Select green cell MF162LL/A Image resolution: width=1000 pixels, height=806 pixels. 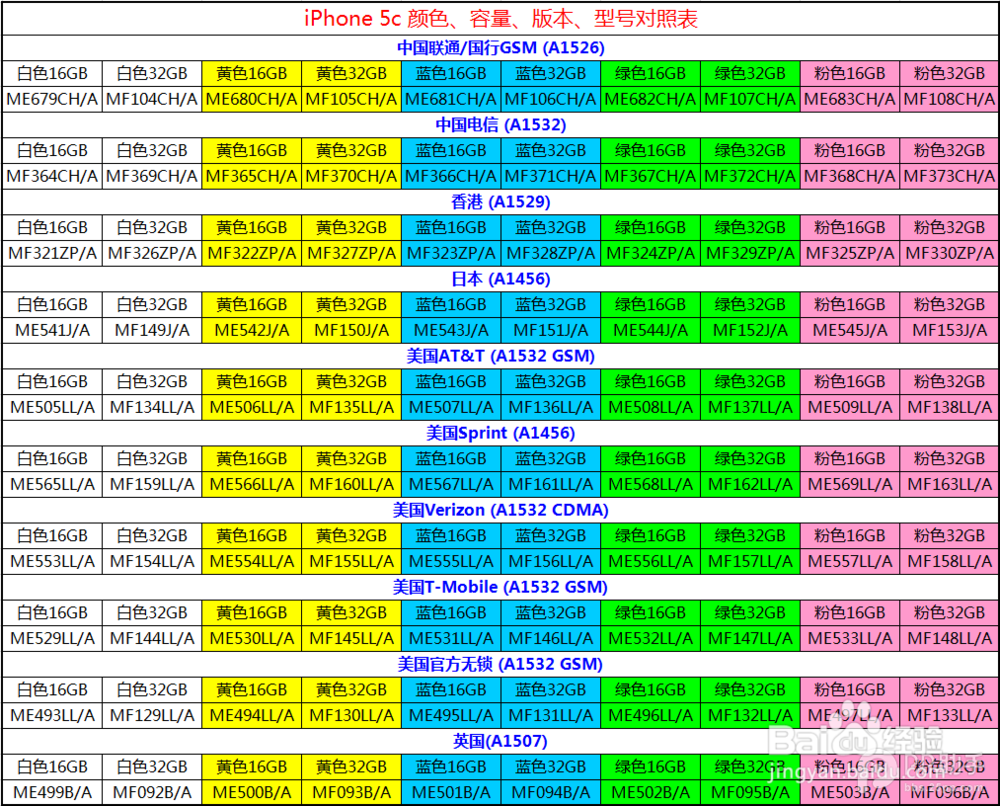click(x=750, y=485)
